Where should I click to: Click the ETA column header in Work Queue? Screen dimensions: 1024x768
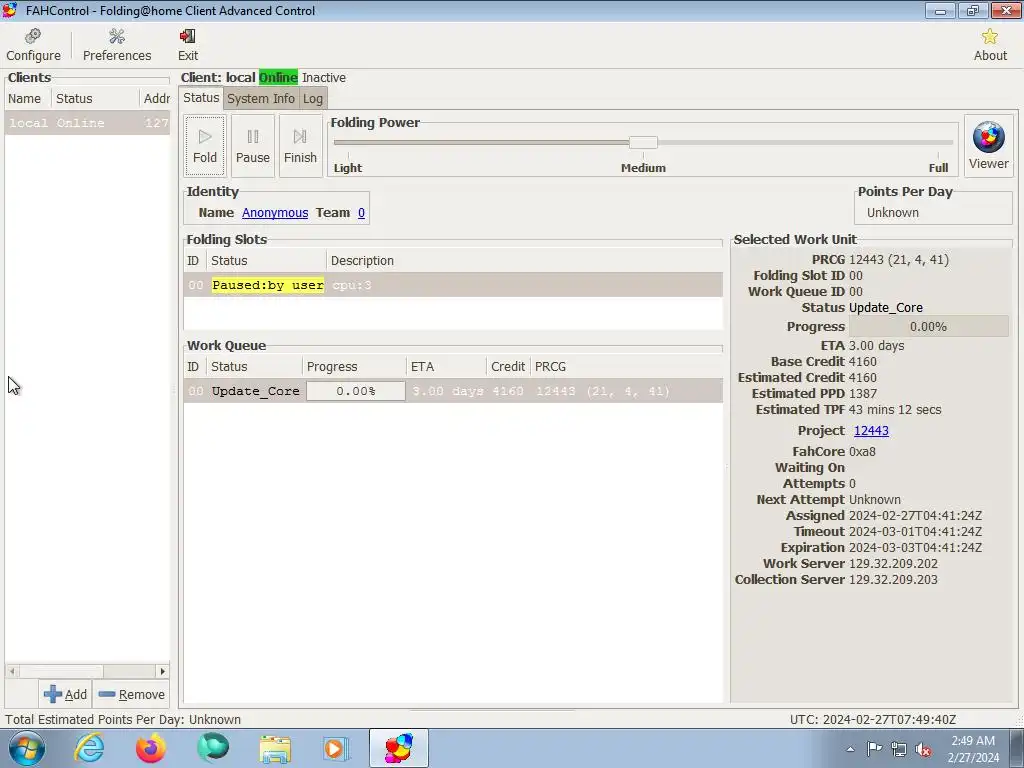tap(446, 367)
